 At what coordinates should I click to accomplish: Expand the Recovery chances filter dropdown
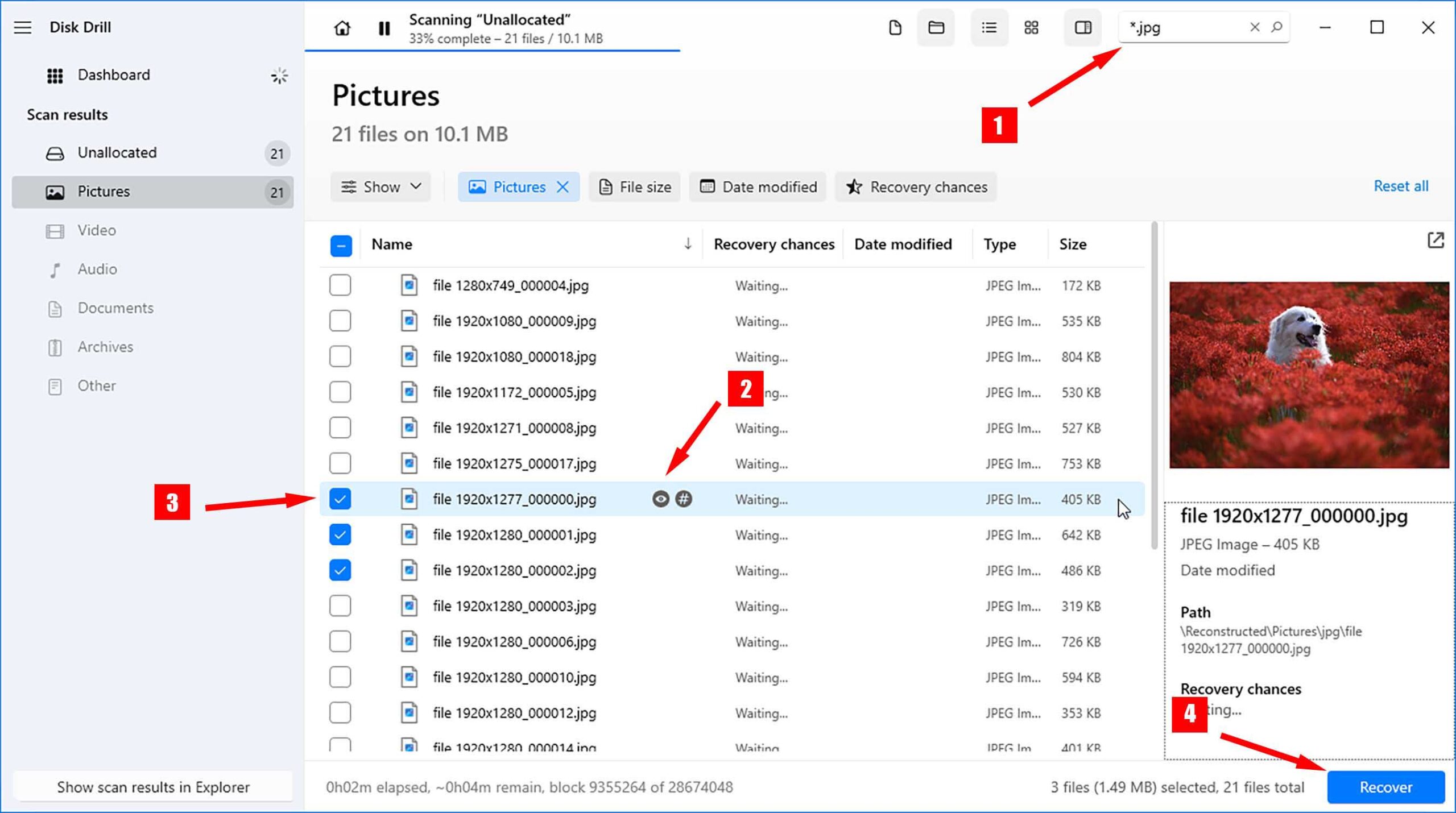(915, 187)
